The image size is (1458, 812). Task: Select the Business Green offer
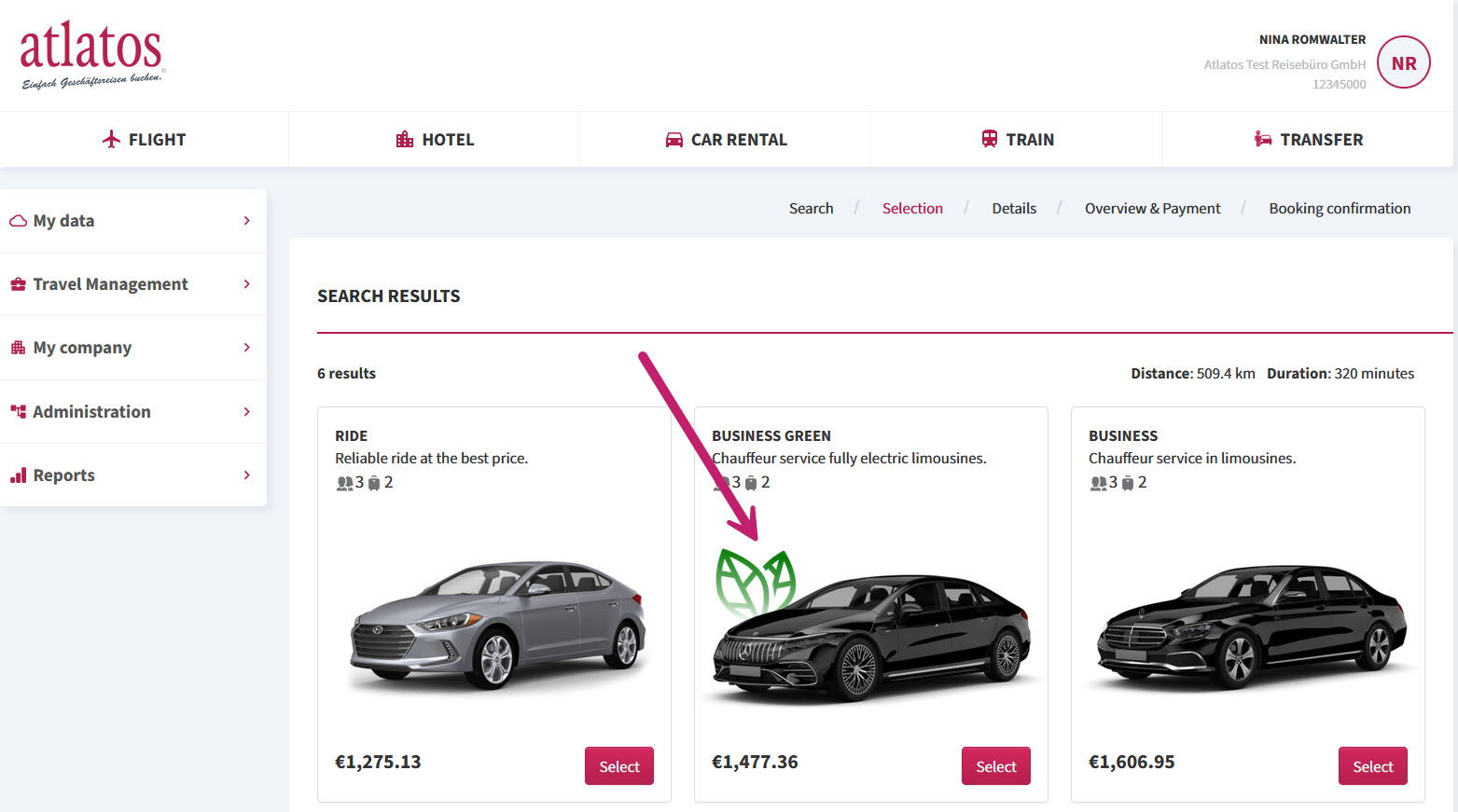pos(996,766)
